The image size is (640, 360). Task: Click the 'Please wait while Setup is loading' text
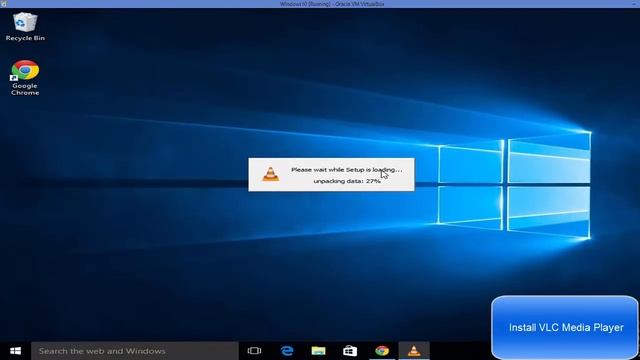click(347, 169)
